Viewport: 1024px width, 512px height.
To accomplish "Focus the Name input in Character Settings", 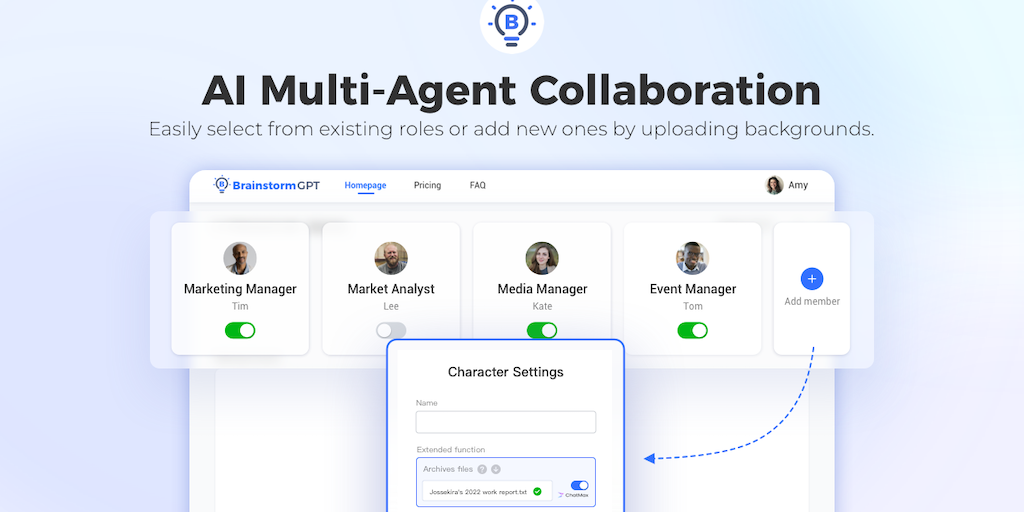I will coord(505,422).
